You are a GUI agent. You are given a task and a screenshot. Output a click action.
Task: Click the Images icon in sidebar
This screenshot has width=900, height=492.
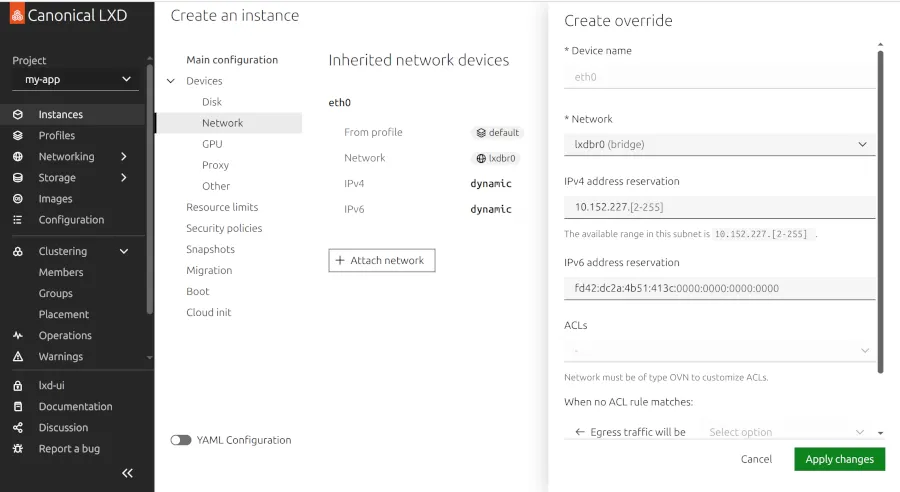[18, 199]
